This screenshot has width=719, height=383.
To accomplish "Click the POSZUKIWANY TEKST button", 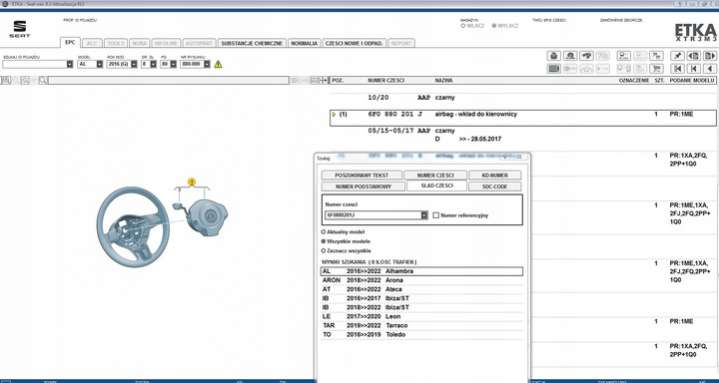I will (362, 175).
